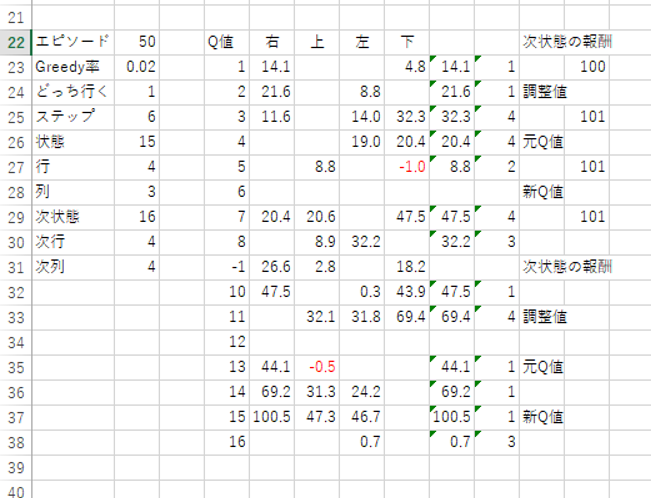
Task: Select the 46.7 cell in row 37
Action: tap(362, 417)
